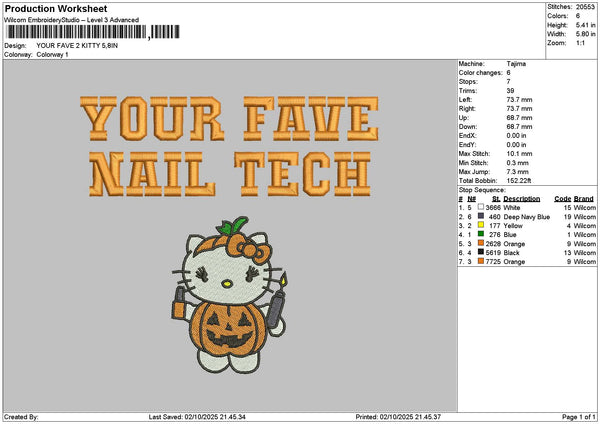Click the Deep Navy Blue color swatch
The image size is (600, 424).
481,216
